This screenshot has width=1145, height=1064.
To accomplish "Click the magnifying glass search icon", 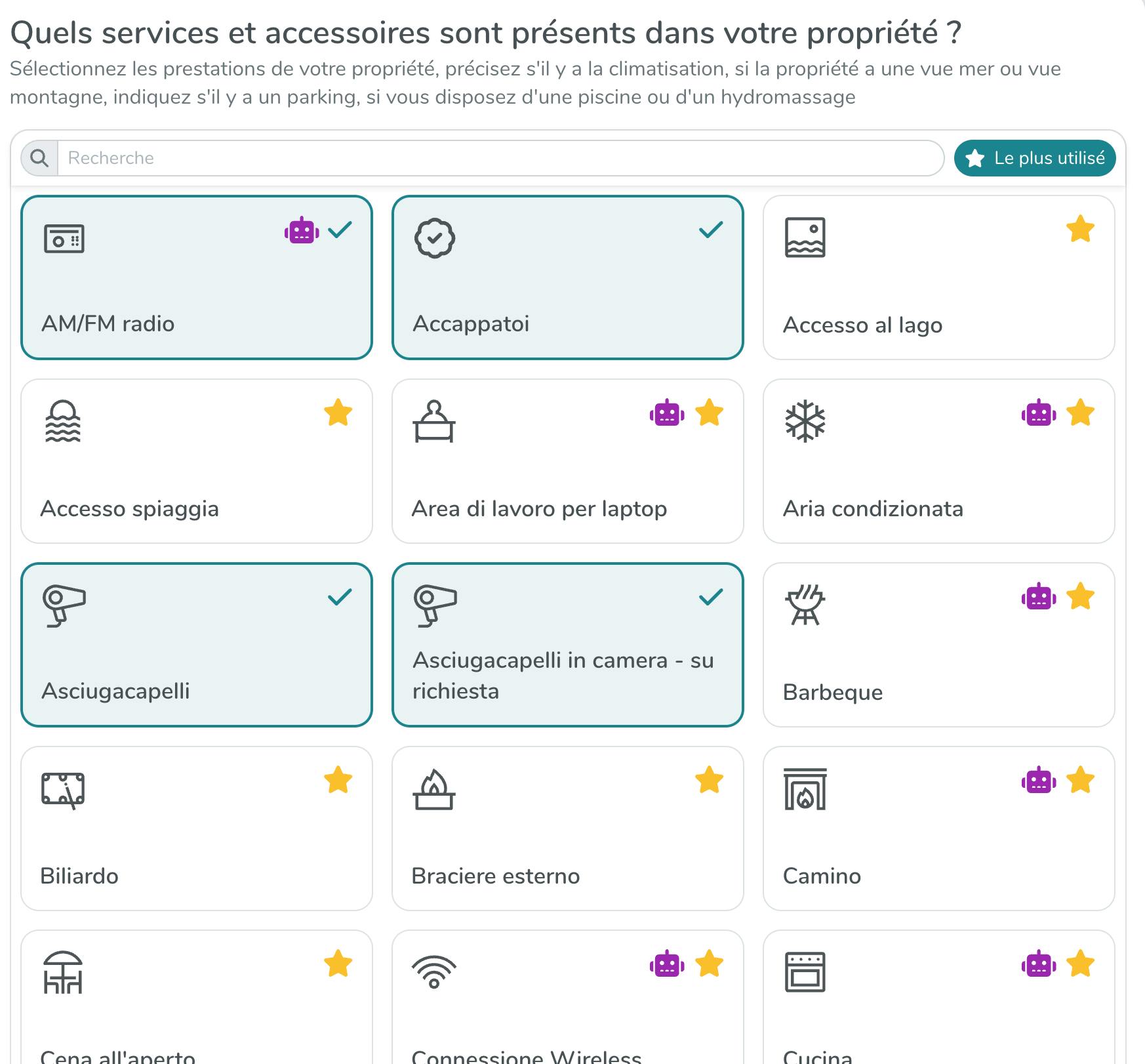I will click(39, 158).
